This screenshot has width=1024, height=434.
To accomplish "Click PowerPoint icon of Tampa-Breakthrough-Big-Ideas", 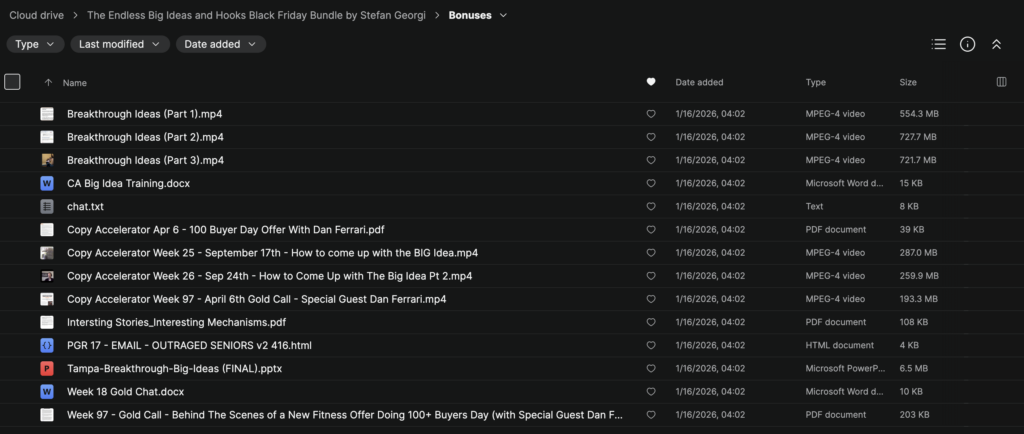I will [47, 369].
